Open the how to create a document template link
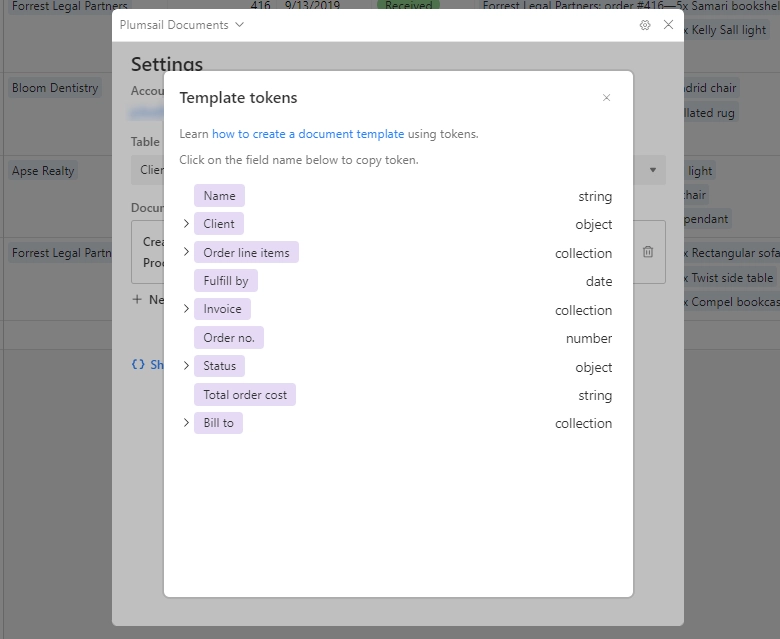The width and height of the screenshot is (780, 639). pos(308,134)
